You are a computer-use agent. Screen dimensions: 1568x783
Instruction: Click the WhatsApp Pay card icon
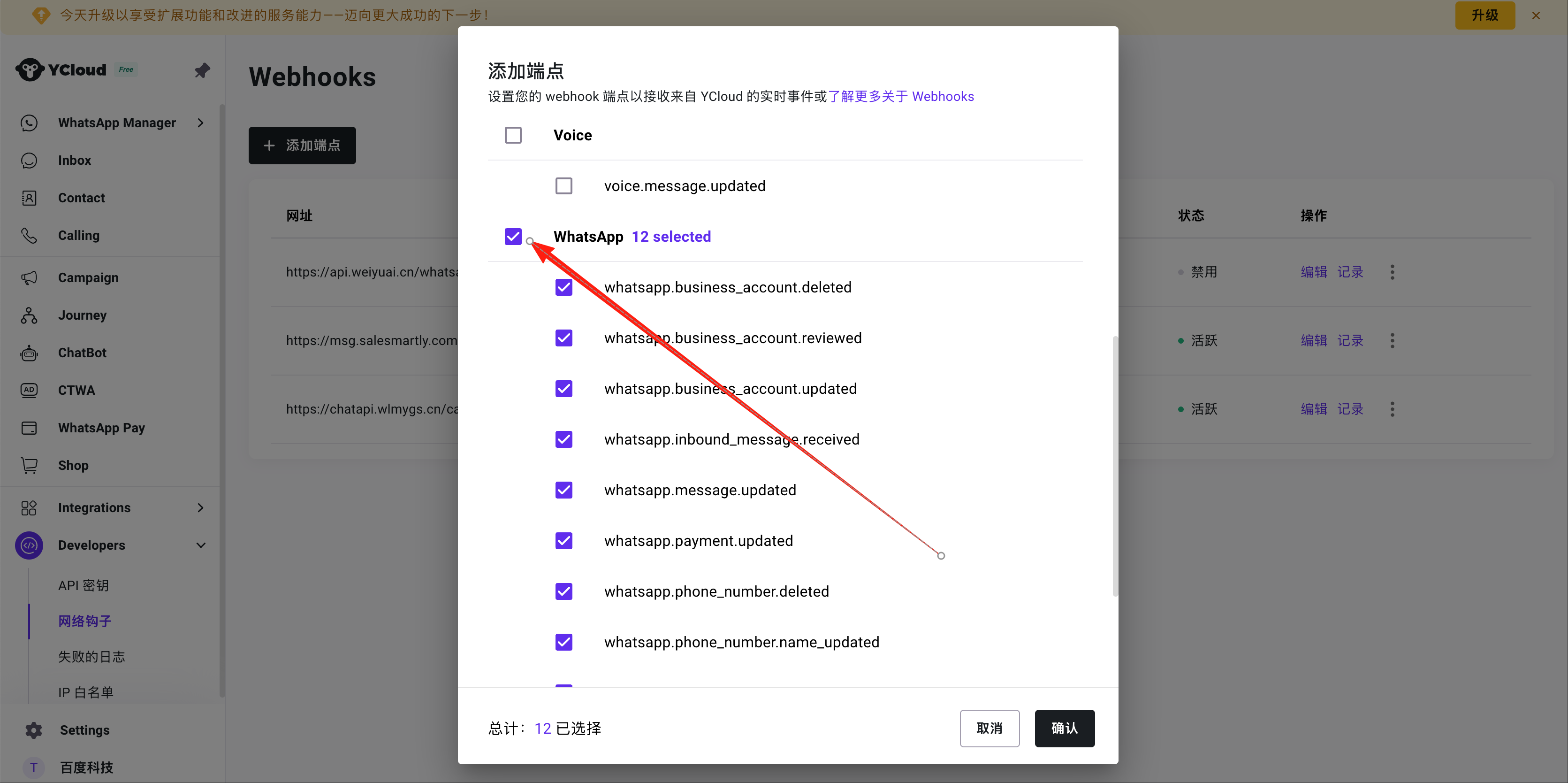(x=29, y=428)
